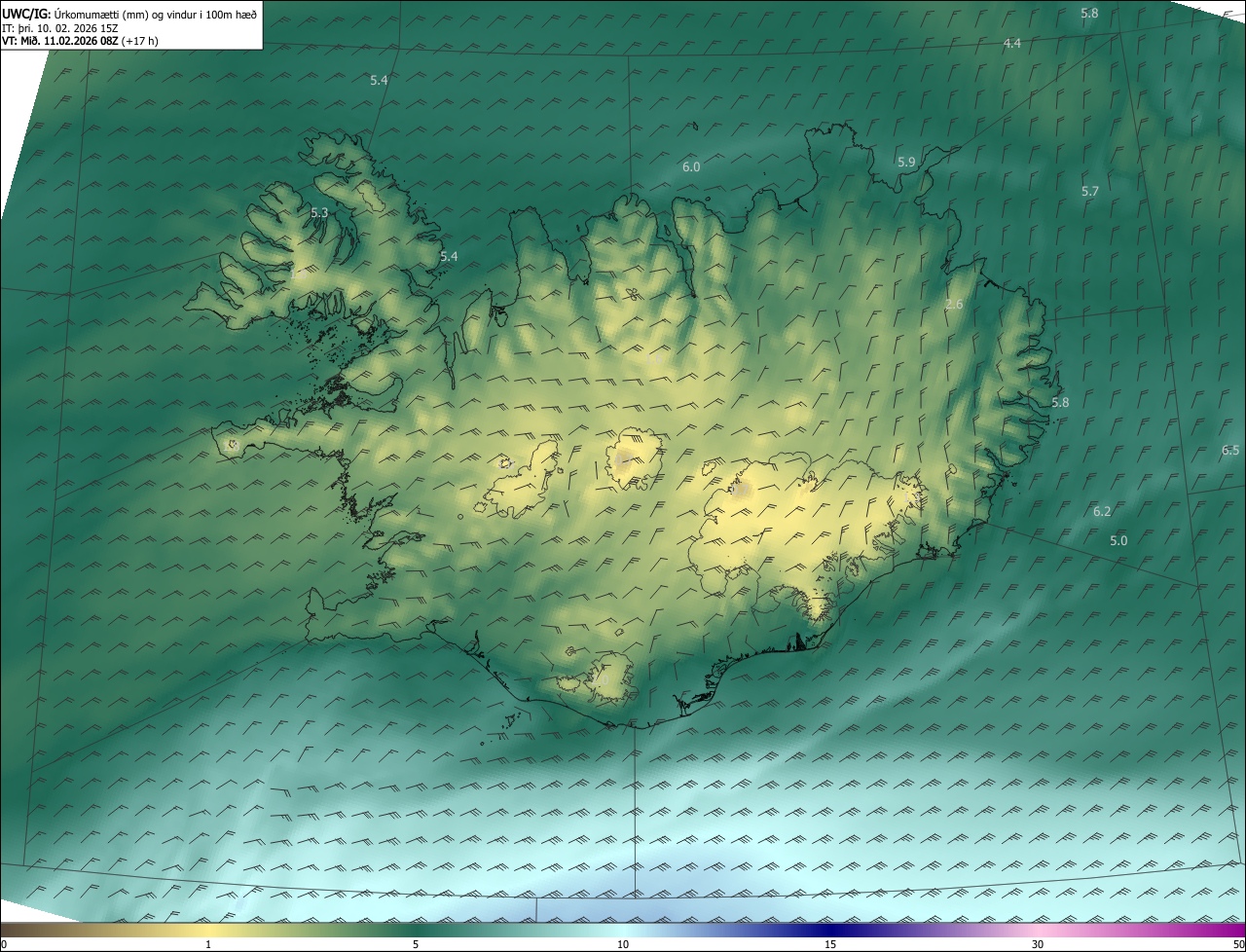Click the 6.2 value label on the map

(x=1102, y=512)
